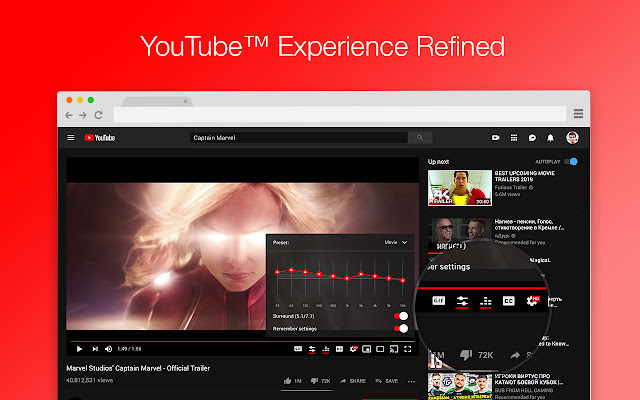Close the browser tab with the x
Screen dimensions: 640x400
(x=185, y=101)
